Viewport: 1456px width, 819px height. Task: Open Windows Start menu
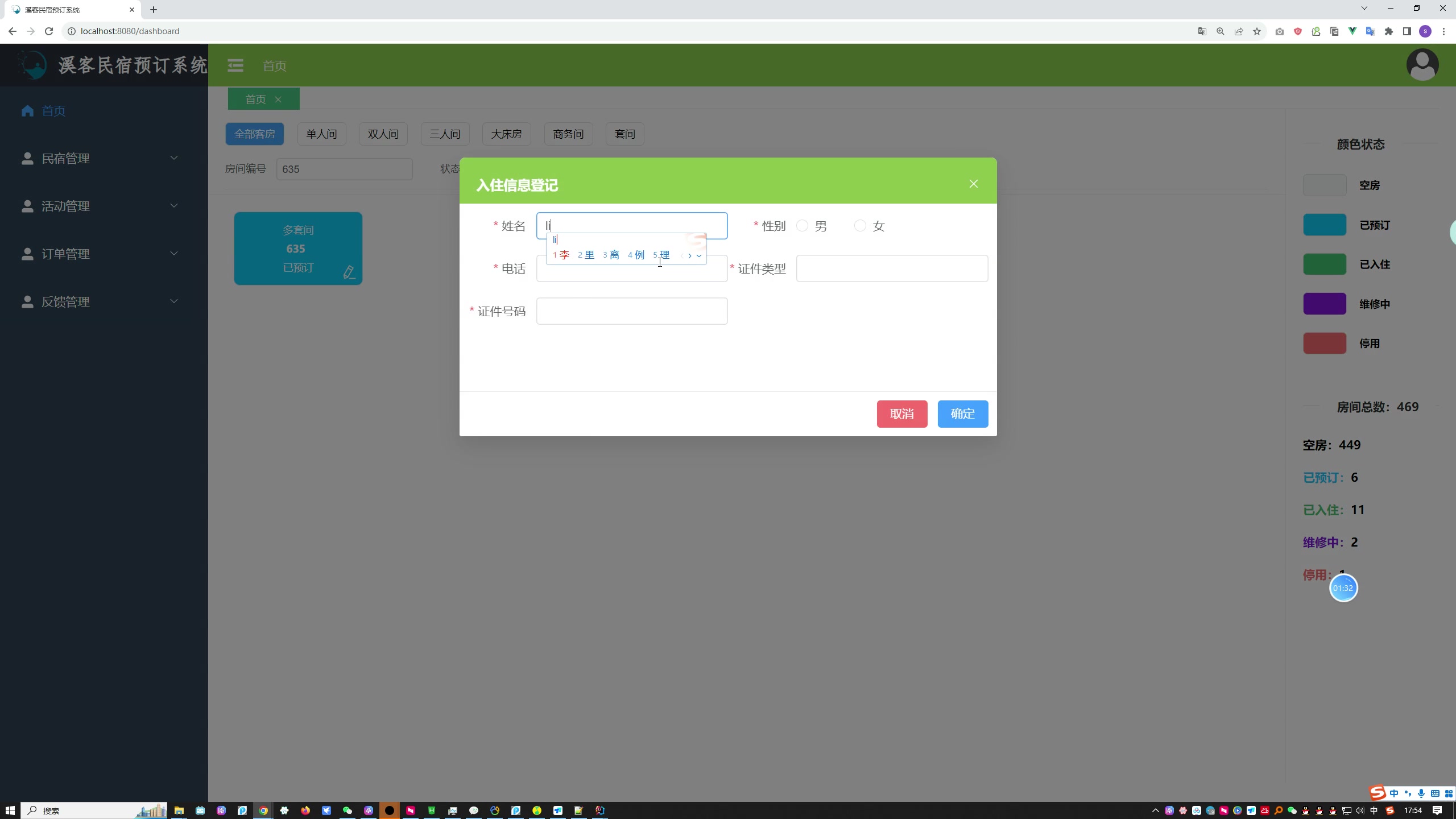pos(10,810)
